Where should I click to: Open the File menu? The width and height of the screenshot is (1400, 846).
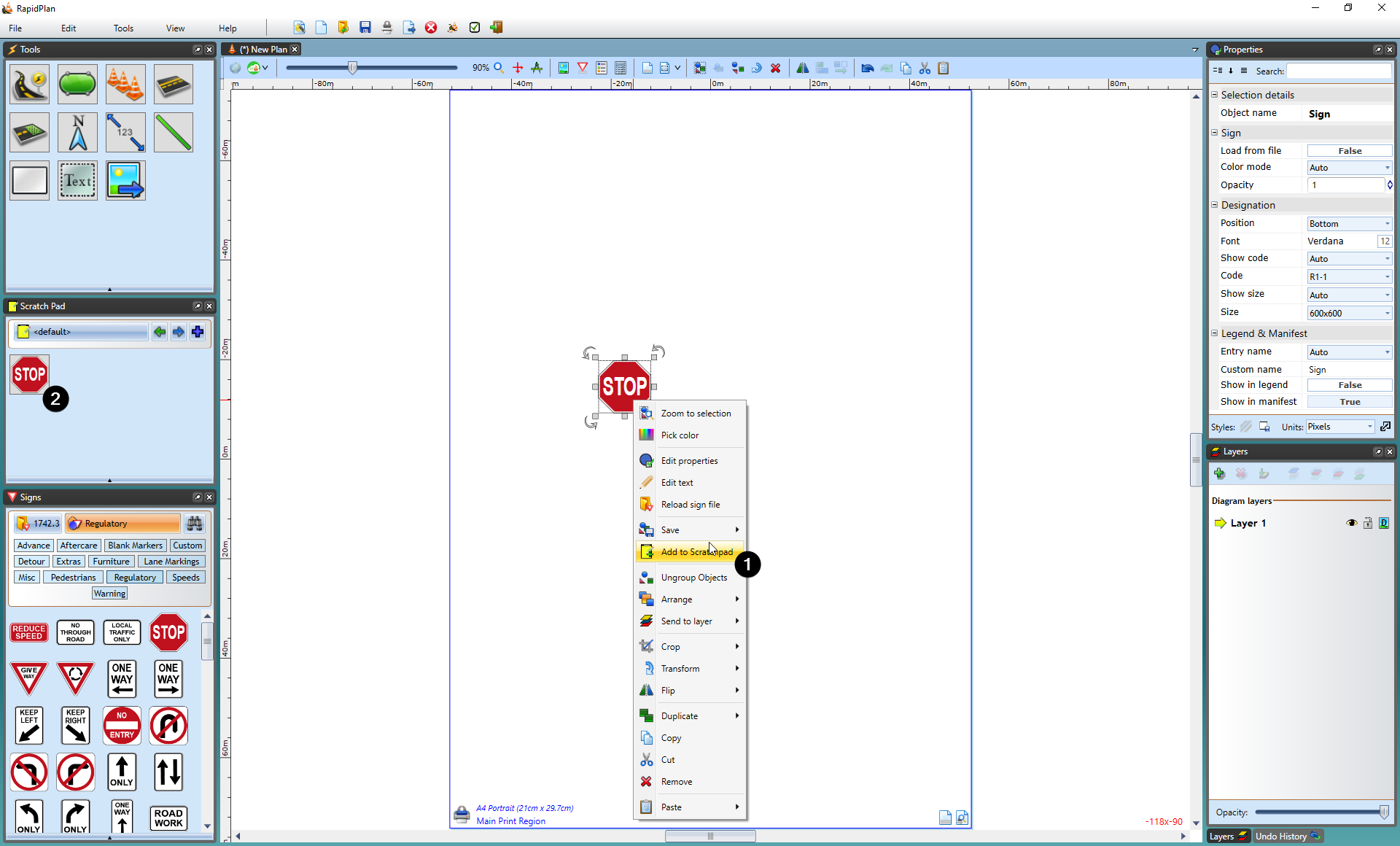pyautogui.click(x=15, y=28)
